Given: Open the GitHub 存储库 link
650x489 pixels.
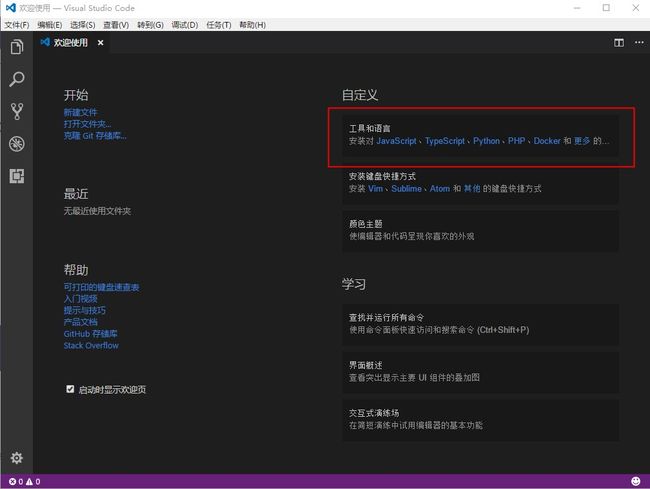Looking at the screenshot, I should [x=91, y=334].
